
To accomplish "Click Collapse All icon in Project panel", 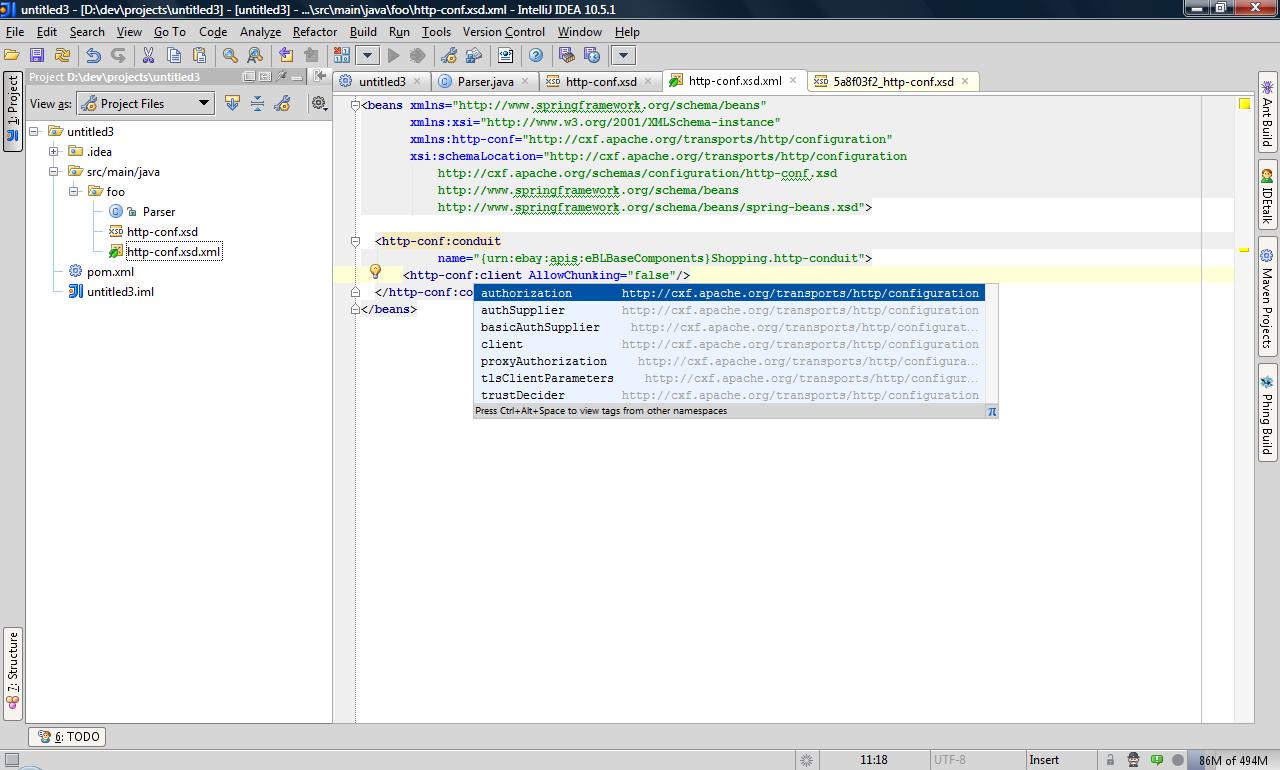I will 257,103.
